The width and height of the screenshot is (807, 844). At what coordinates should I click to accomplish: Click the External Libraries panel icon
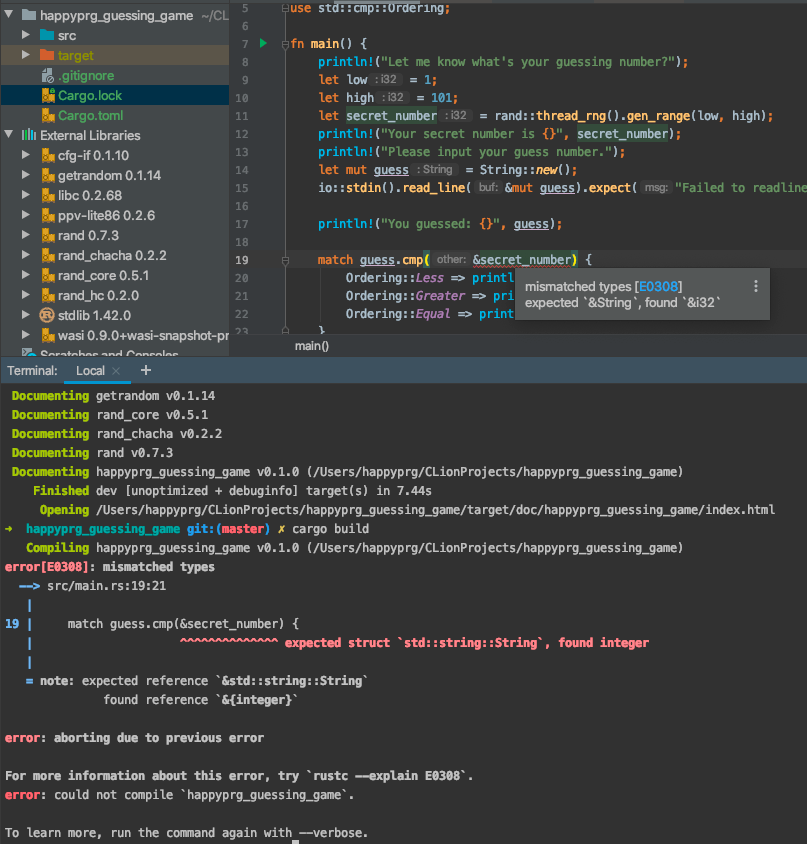(30, 135)
